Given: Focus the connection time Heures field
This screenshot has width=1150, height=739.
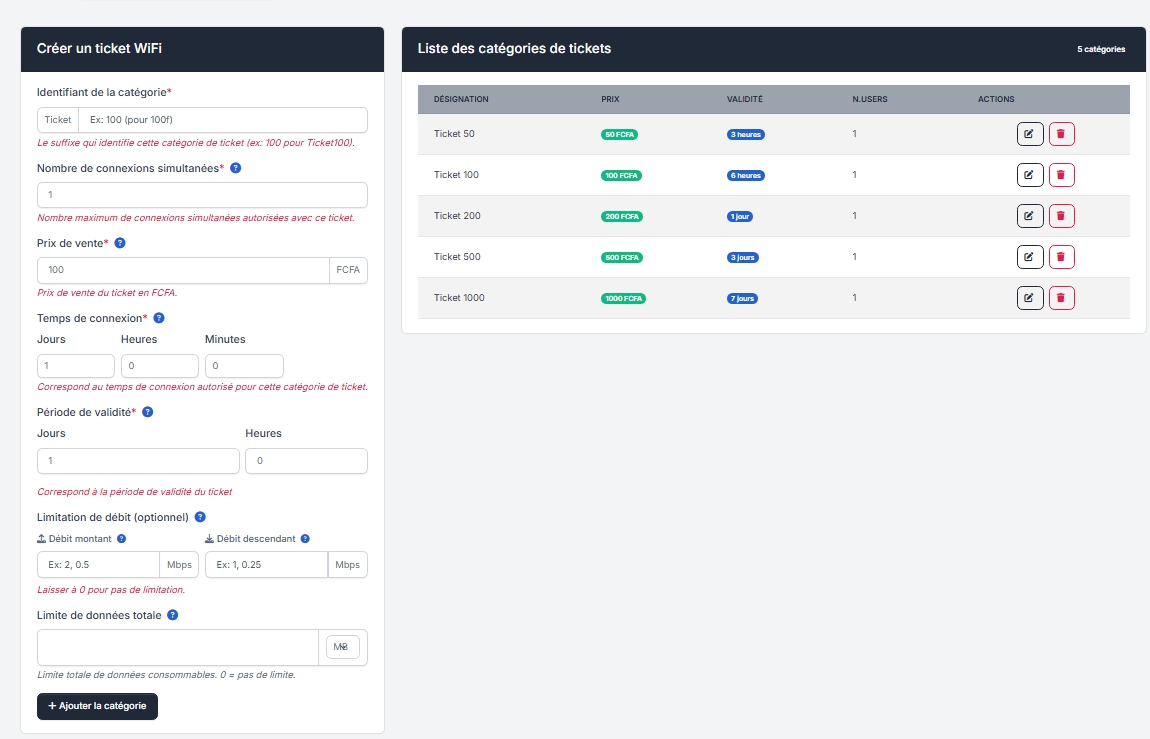Looking at the screenshot, I should pos(159,366).
